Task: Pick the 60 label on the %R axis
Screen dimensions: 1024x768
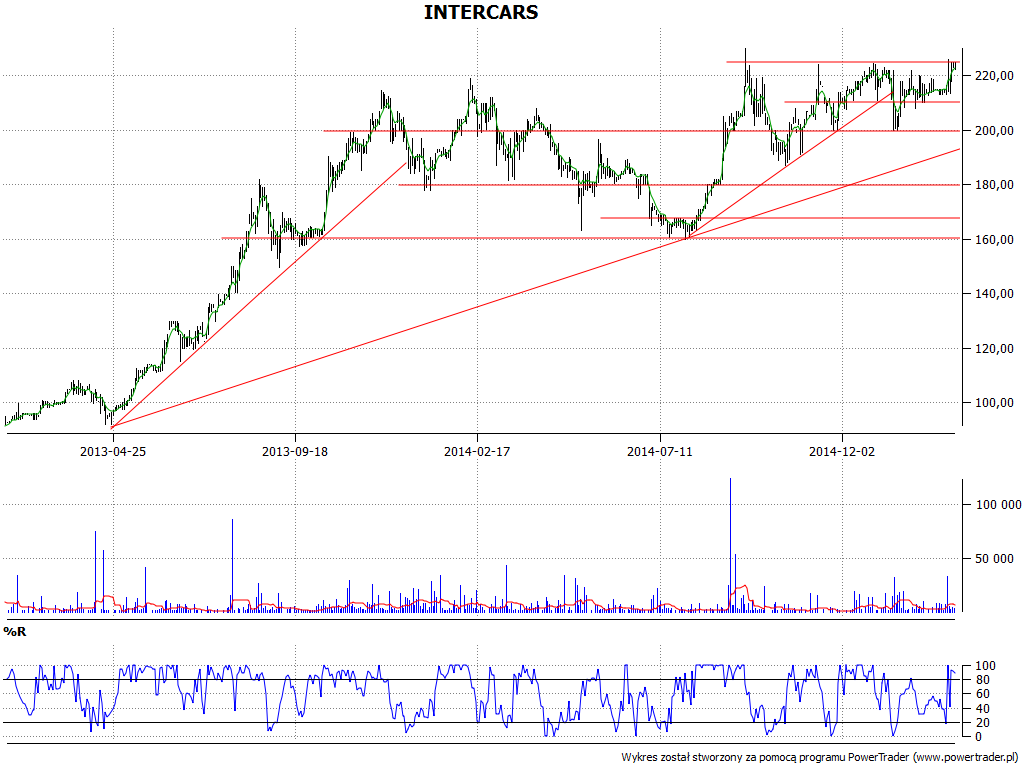Action: pyautogui.click(x=982, y=694)
